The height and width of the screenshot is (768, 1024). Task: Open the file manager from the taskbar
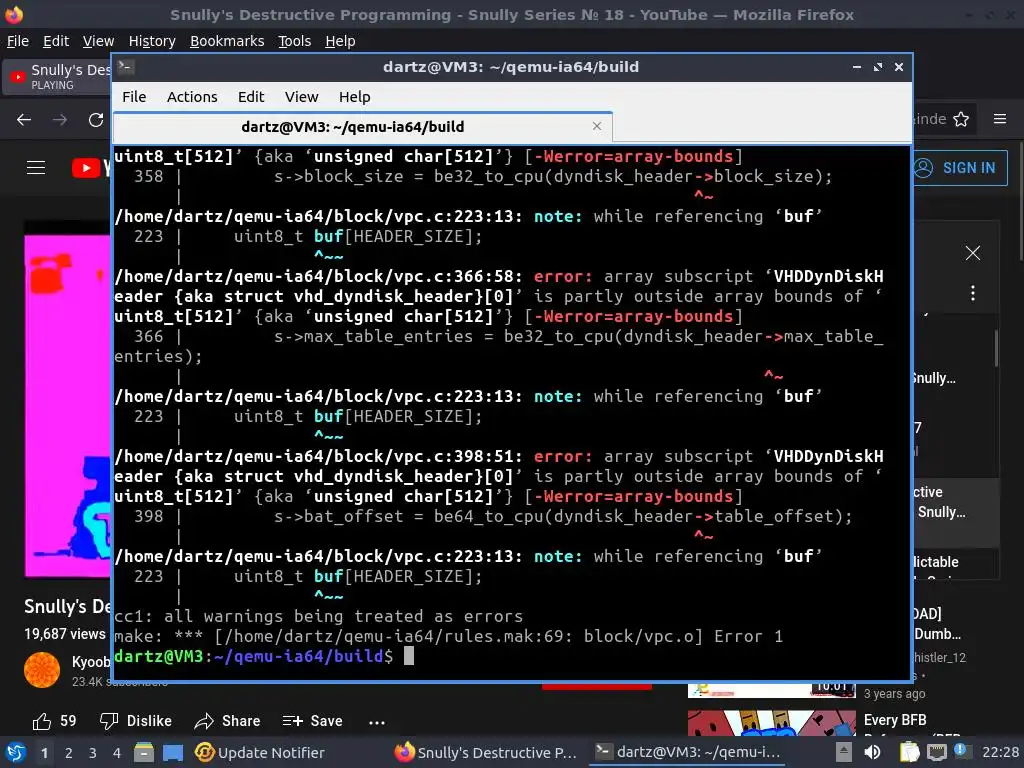[144, 752]
